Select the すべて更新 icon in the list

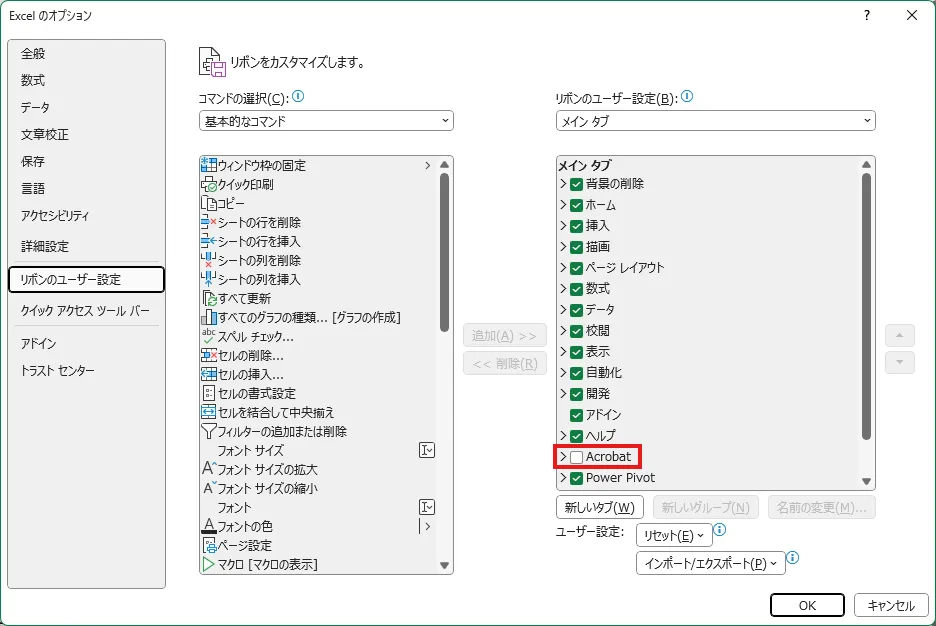[x=209, y=298]
